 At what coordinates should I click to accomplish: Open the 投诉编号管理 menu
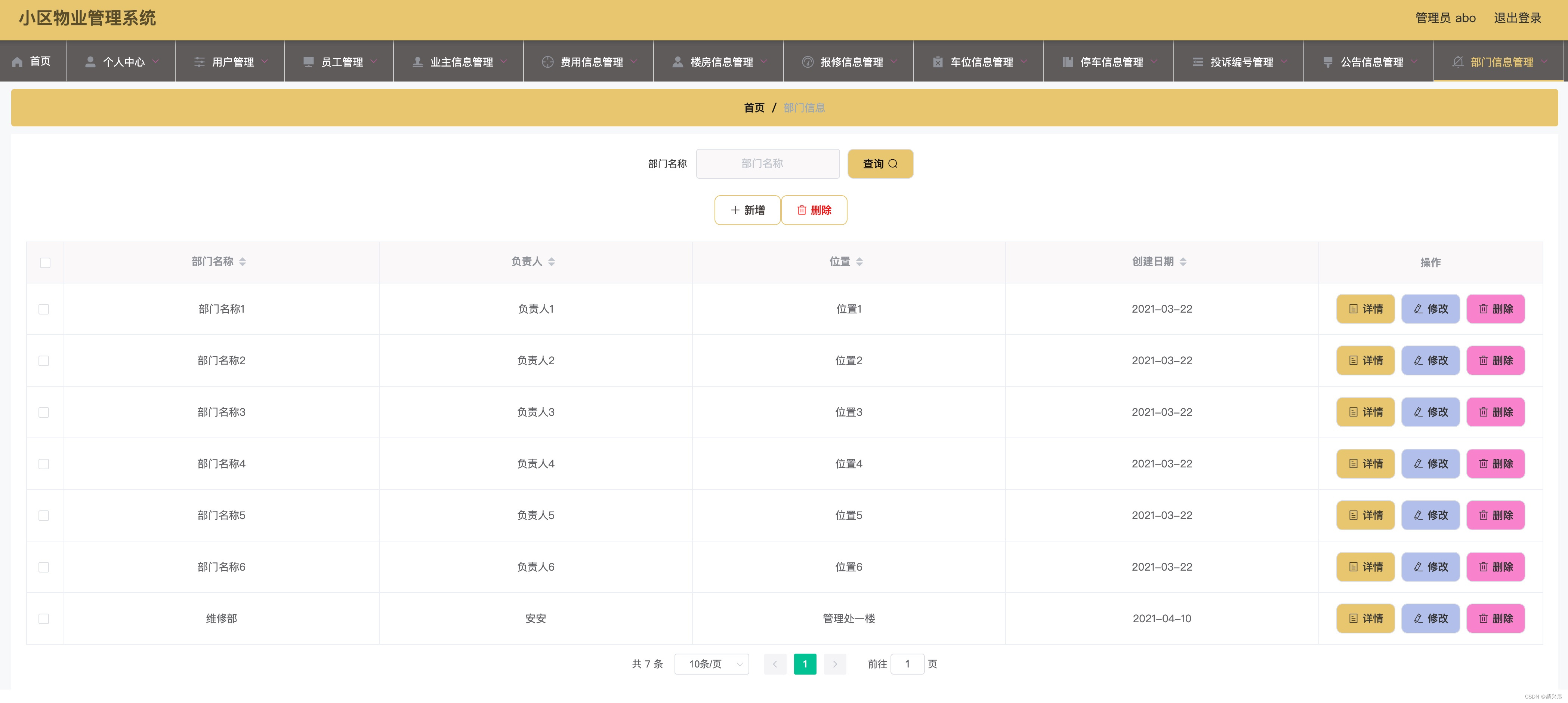[1239, 62]
